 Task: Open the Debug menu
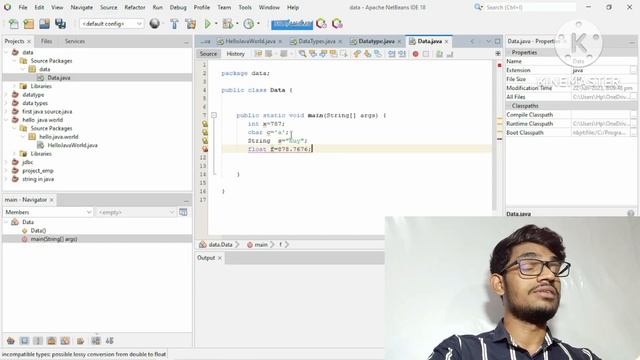178,7
